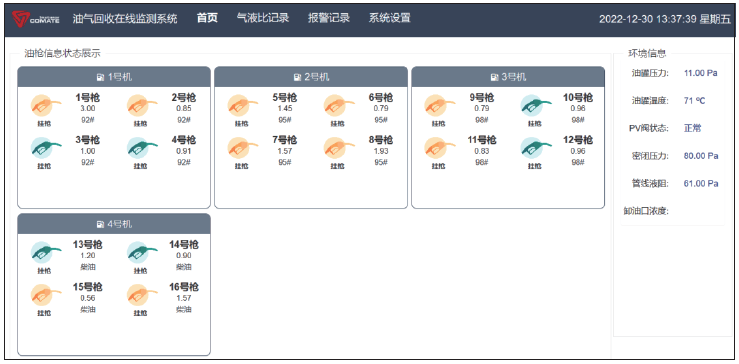The image size is (739, 364).
Task: Click the 4号枪 label
Action: point(184,140)
